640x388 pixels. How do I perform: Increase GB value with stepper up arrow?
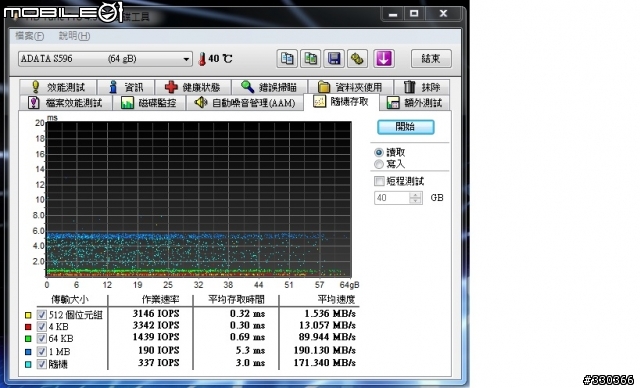[416, 195]
